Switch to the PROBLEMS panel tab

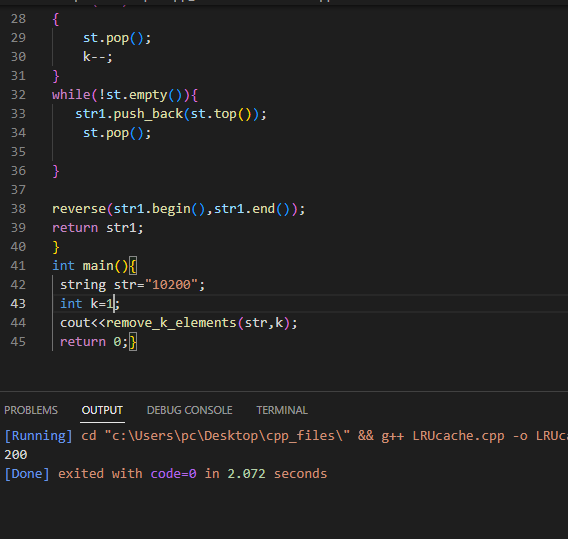tap(31, 410)
